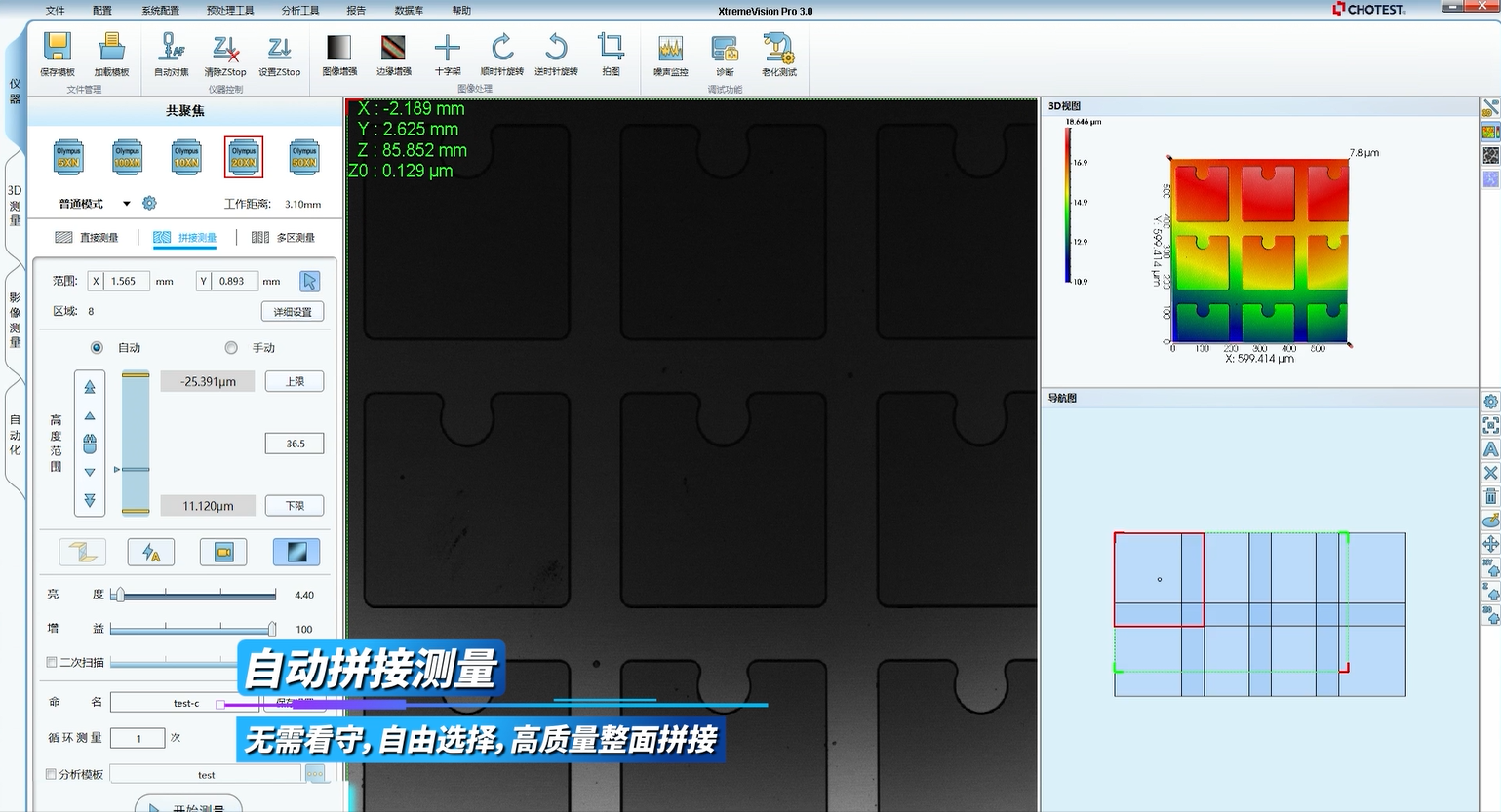The height and width of the screenshot is (812, 1501).
Task: Click the 加载模板 load template icon
Action: [x=111, y=48]
